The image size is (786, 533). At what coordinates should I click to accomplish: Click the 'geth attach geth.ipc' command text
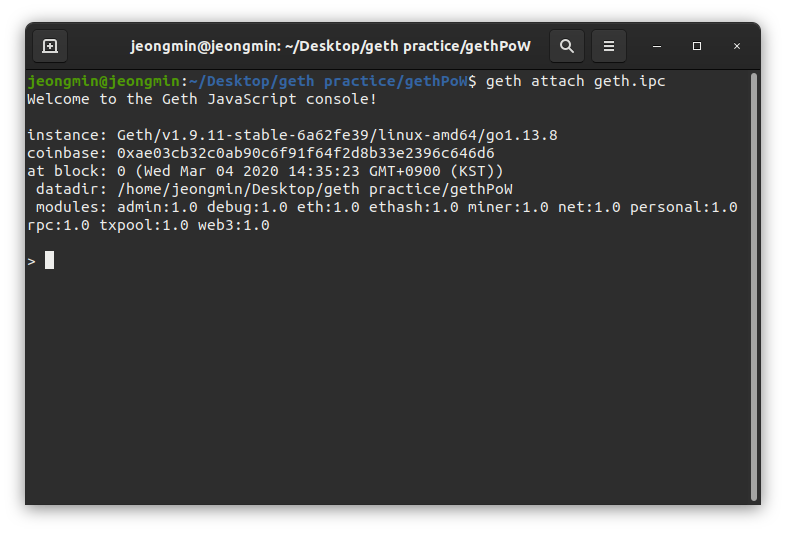[575, 81]
